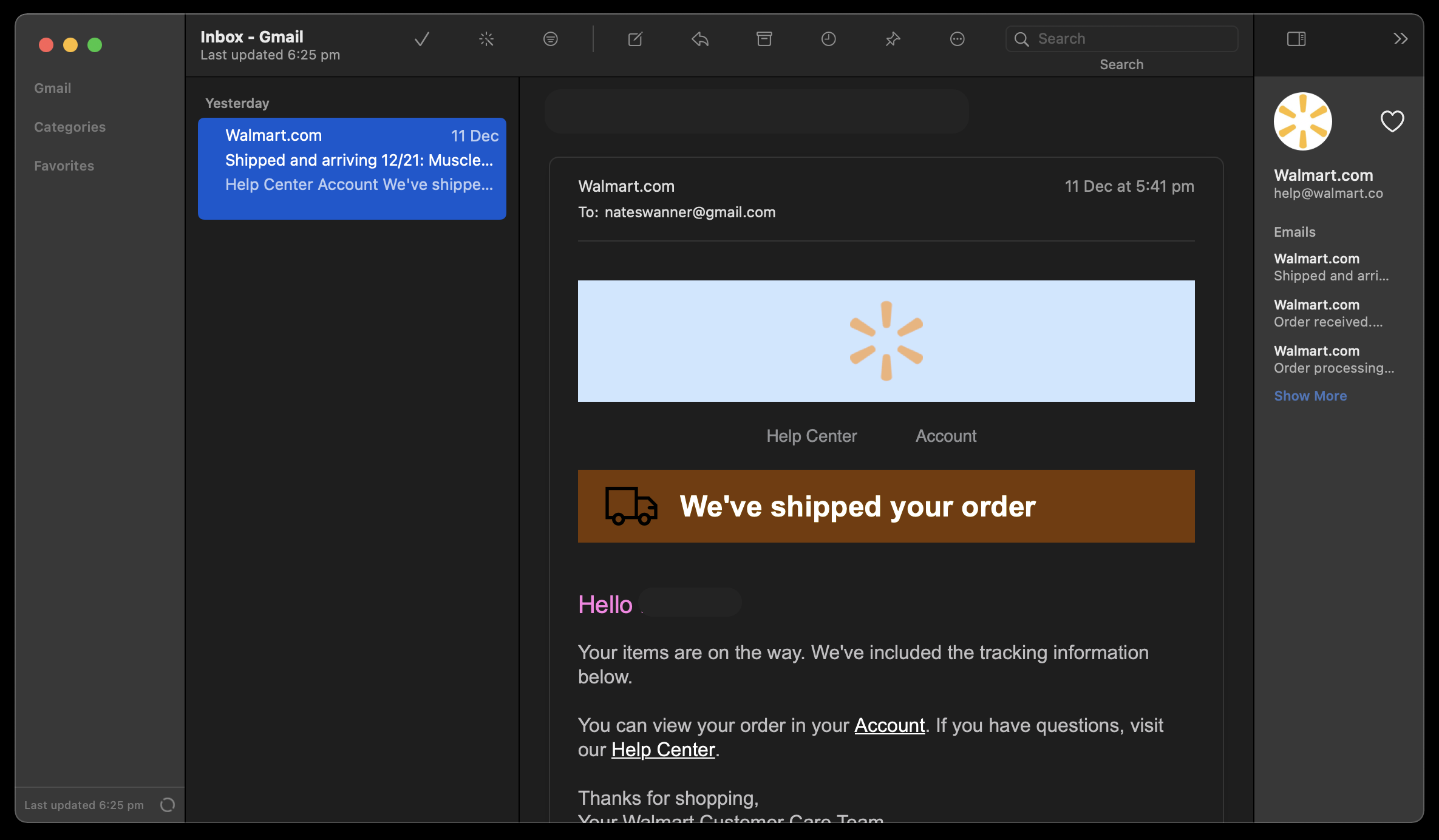Compose a new email with the pencil icon
The width and height of the screenshot is (1439, 840).
(x=635, y=39)
